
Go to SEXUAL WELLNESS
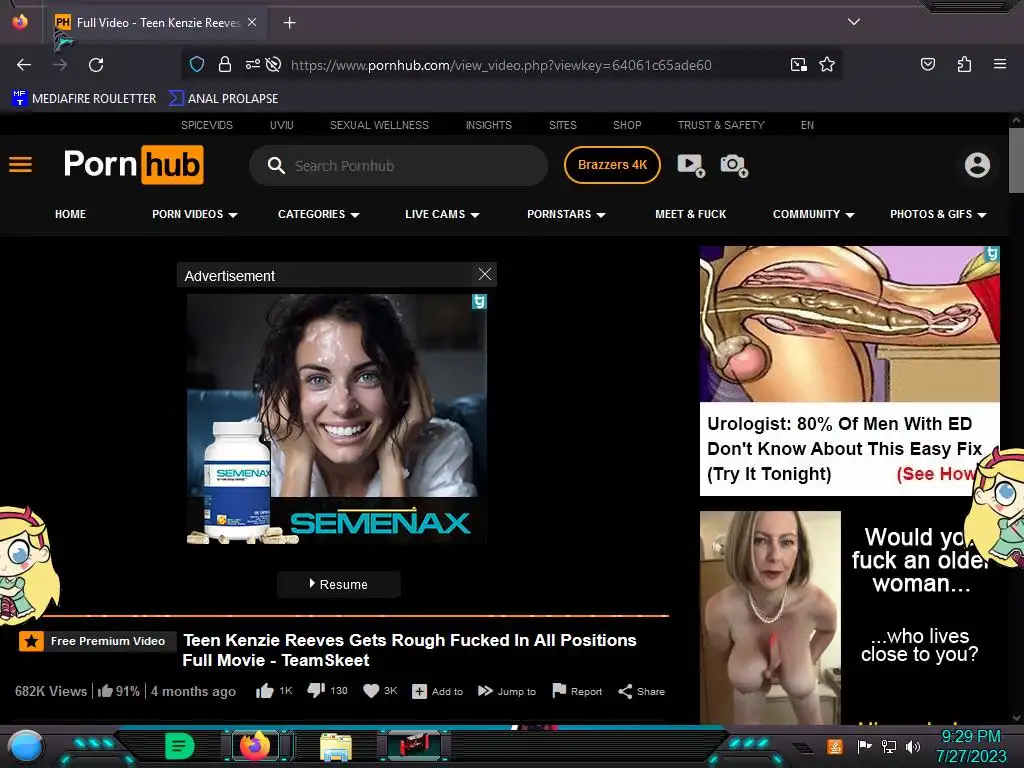click(x=379, y=125)
